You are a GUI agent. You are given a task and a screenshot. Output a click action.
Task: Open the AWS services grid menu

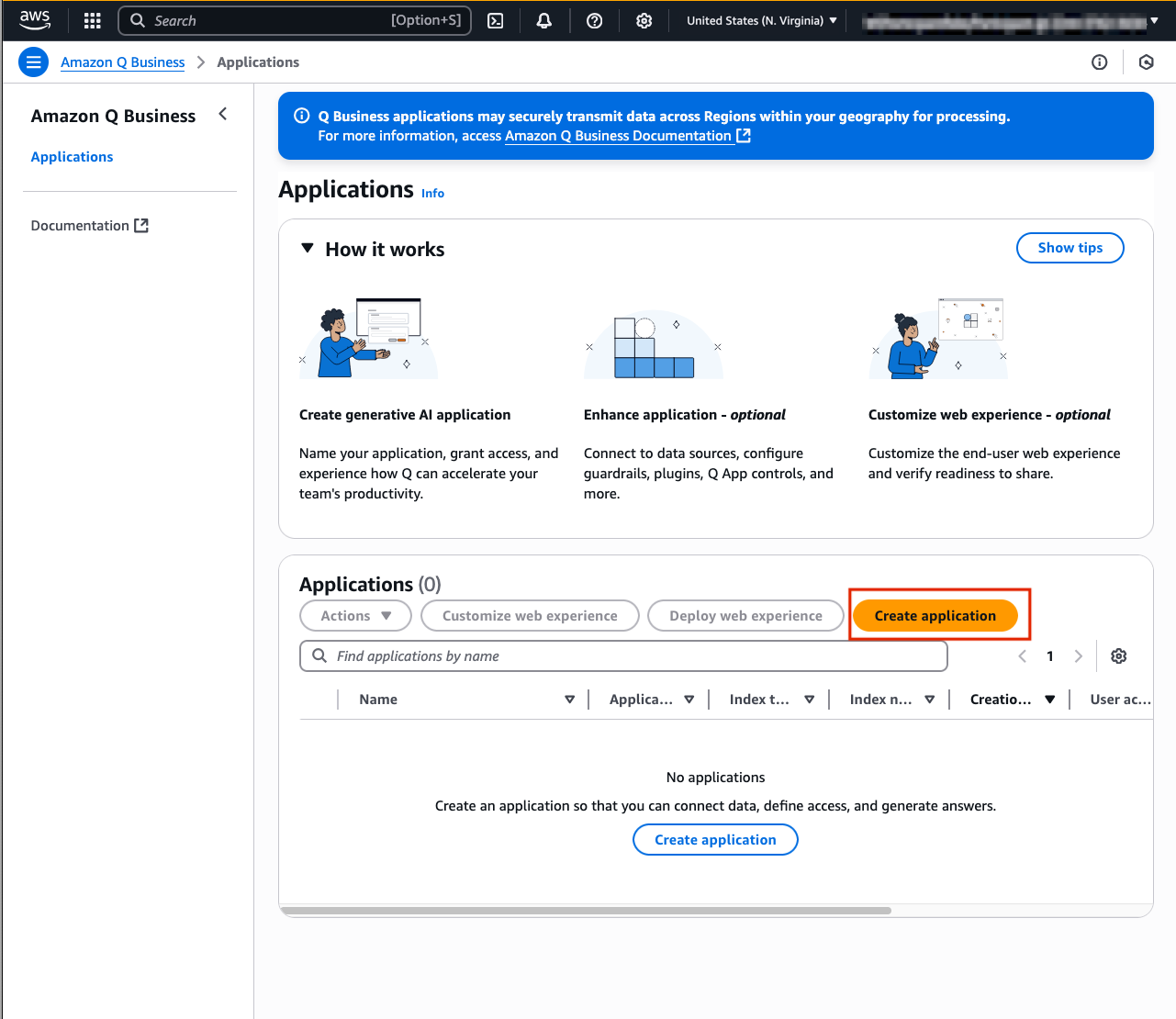[92, 20]
